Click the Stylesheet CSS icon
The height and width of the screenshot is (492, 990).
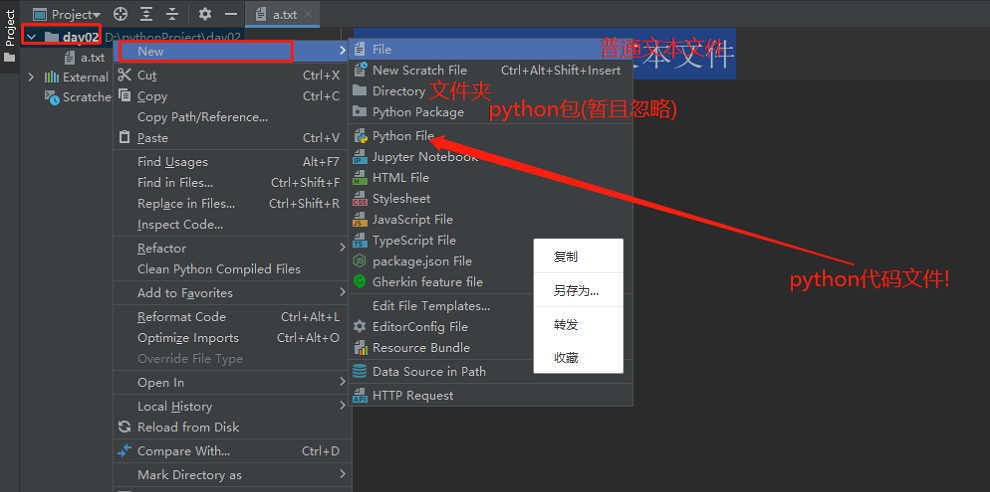tap(359, 198)
